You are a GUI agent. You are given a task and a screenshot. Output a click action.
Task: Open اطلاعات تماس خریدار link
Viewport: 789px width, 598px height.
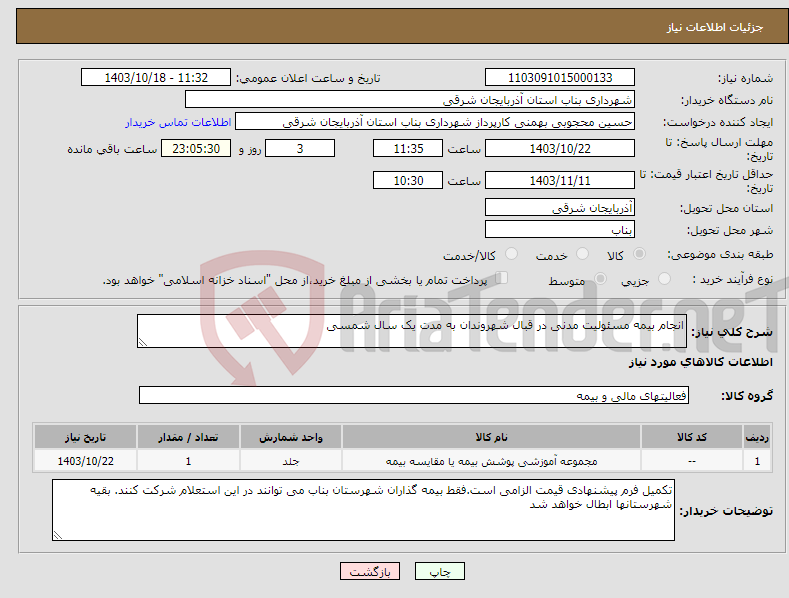178,122
